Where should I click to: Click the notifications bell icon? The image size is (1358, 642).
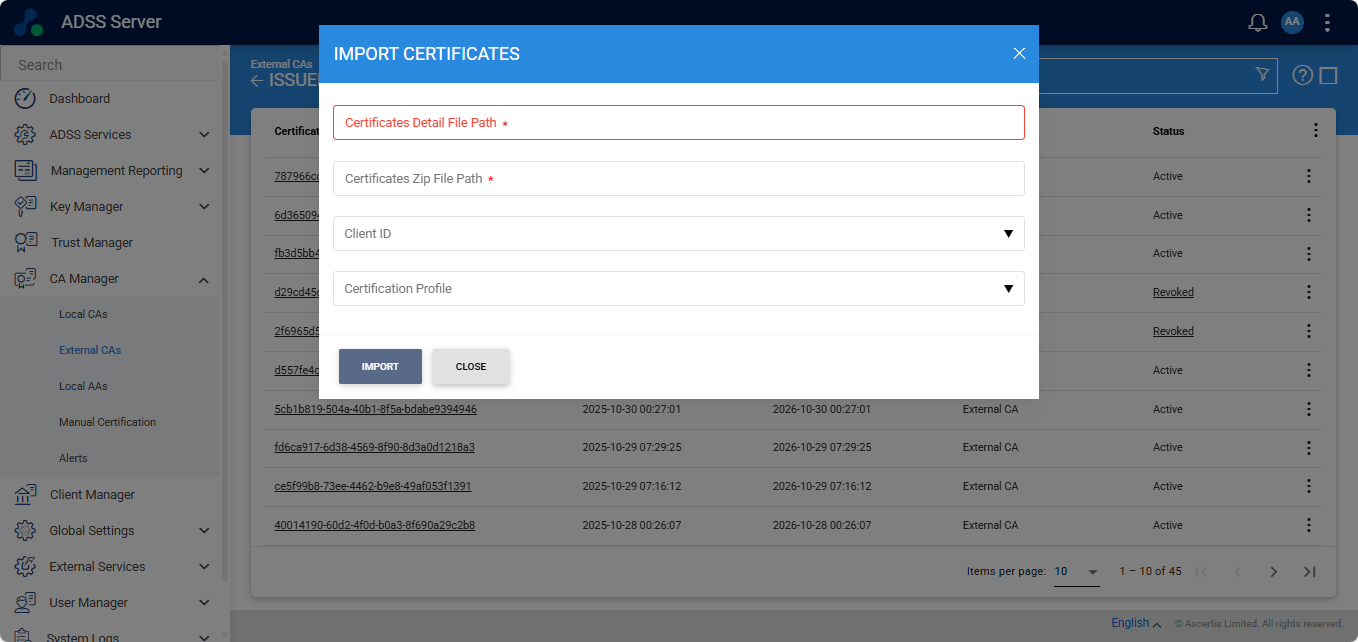coord(1258,22)
